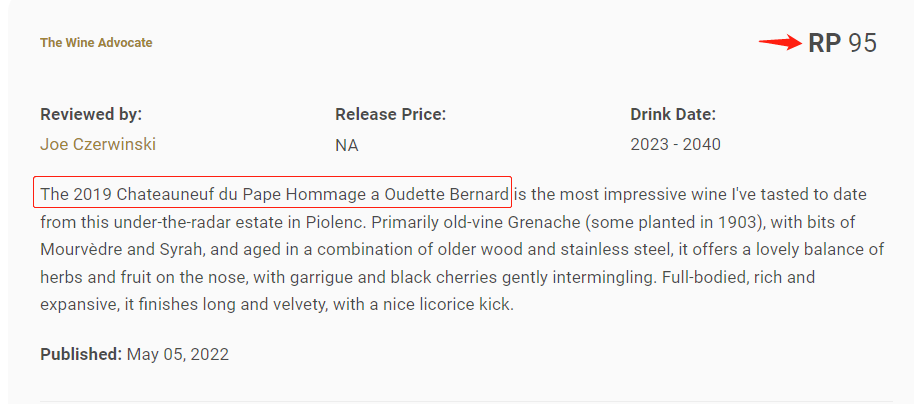Viewport: 914px width, 404px height.
Task: Select the May 05, 2022 publish date
Action: [x=178, y=353]
